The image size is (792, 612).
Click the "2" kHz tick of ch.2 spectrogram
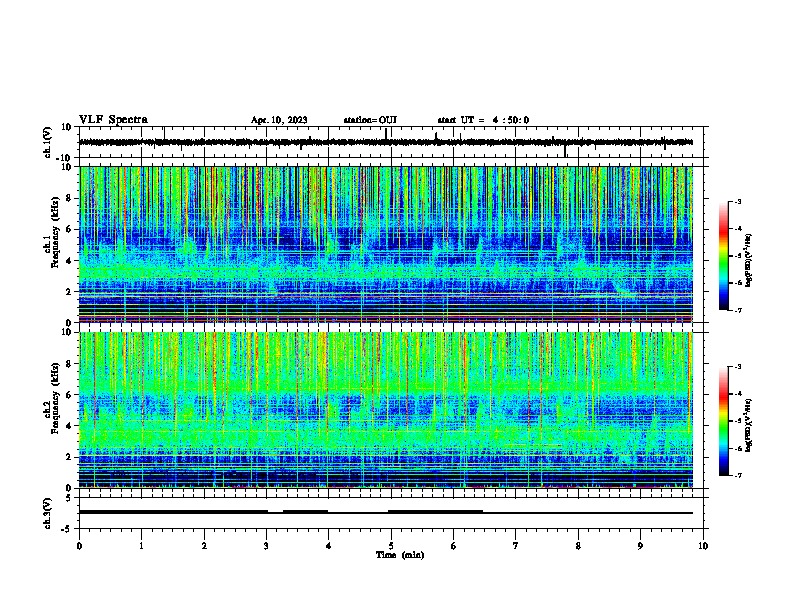click(69, 457)
